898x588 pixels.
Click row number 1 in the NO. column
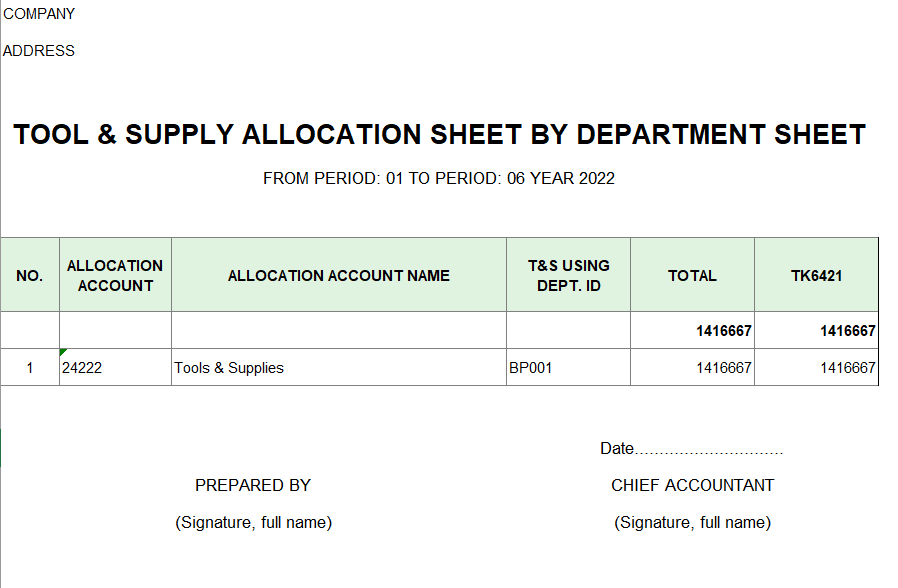click(30, 368)
